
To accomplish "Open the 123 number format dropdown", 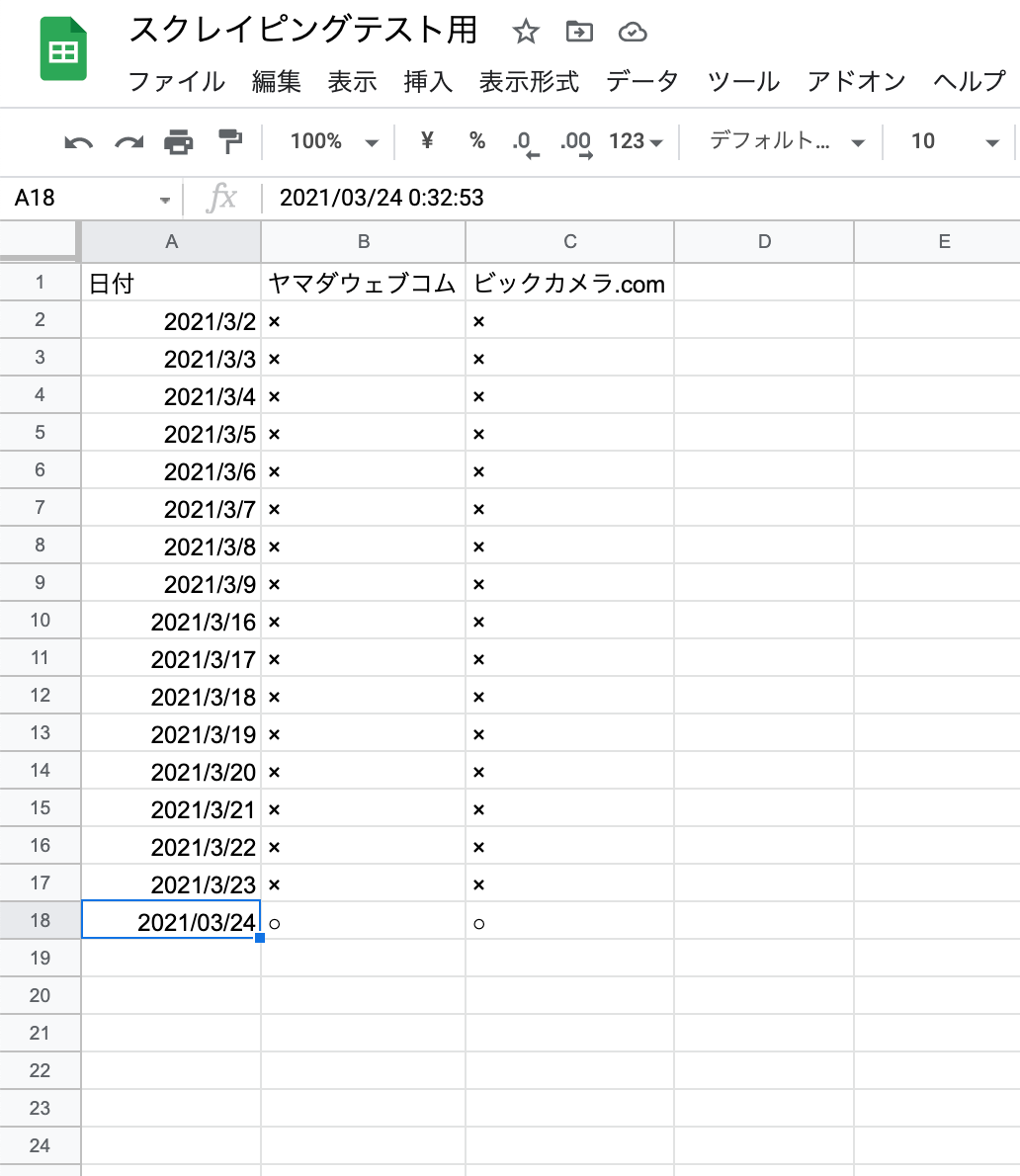I will click(x=636, y=141).
